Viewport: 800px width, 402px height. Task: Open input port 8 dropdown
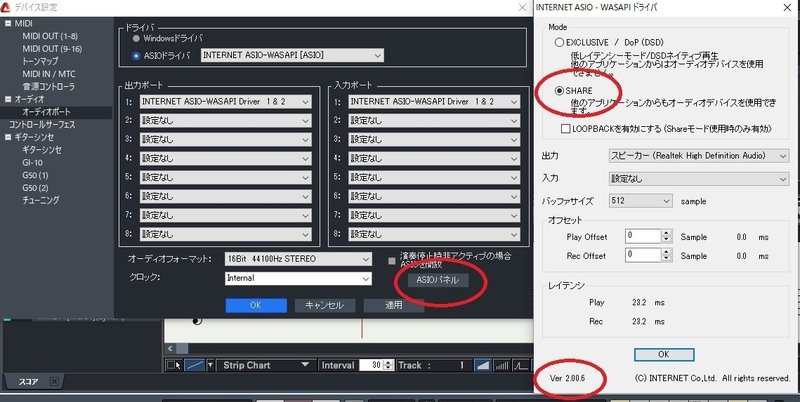[434, 234]
